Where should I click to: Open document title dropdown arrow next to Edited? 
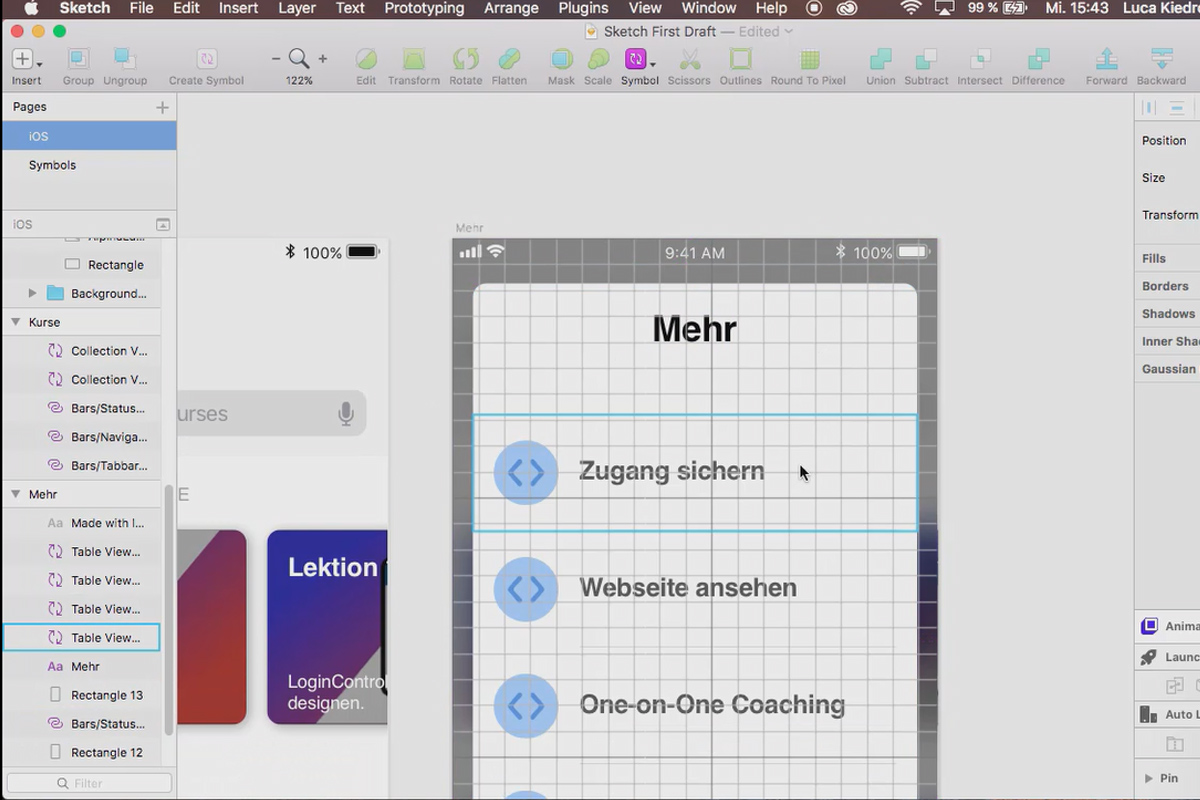[789, 32]
